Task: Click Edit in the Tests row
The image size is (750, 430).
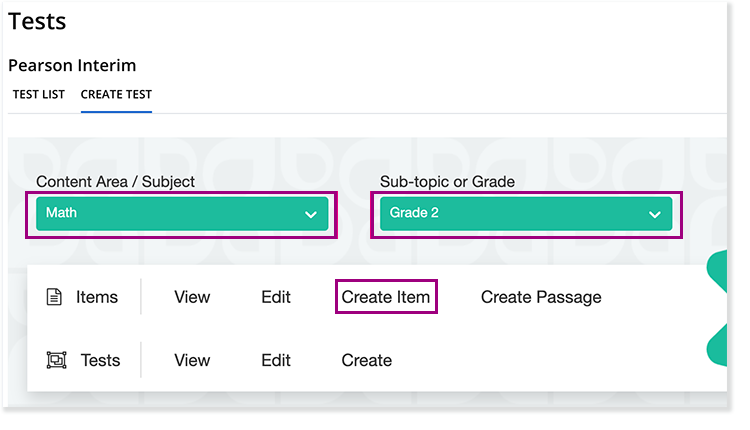Action: point(276,360)
